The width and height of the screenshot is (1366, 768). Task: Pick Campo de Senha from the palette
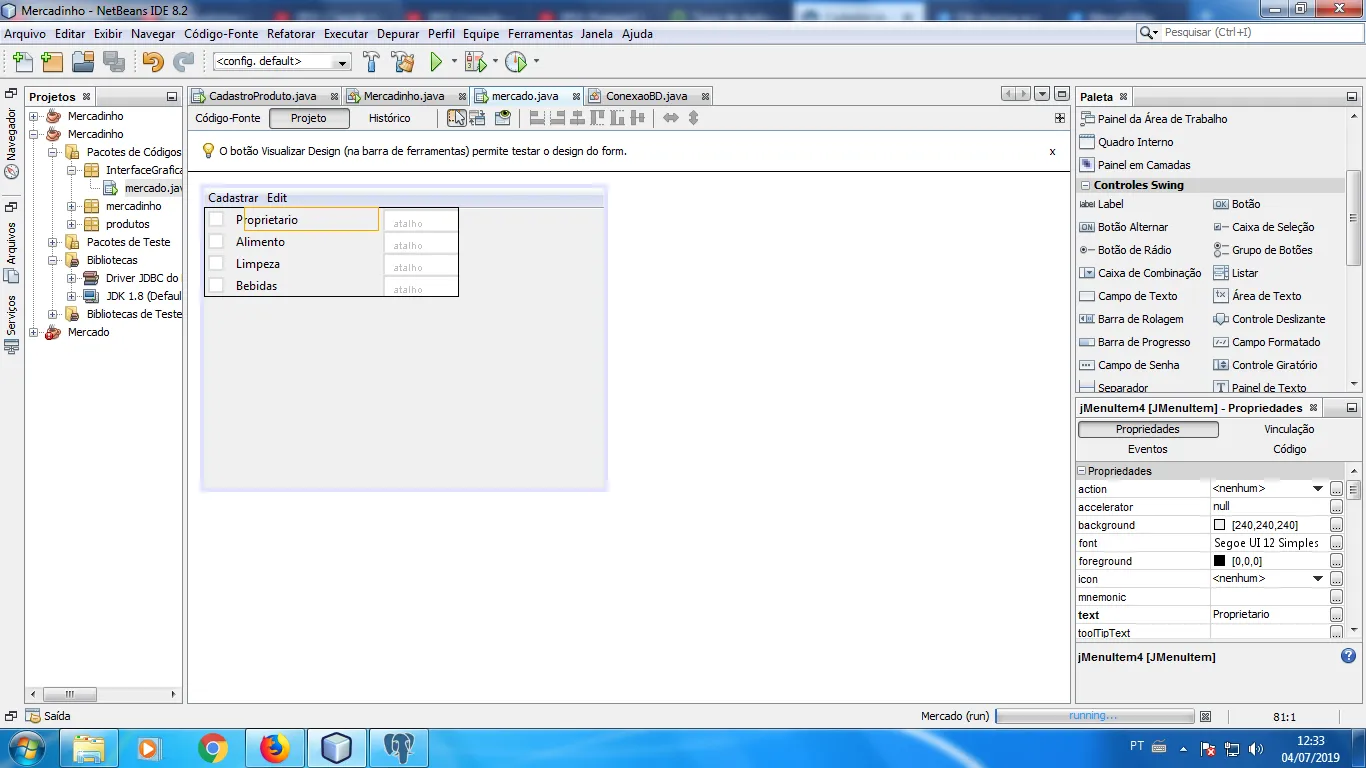coord(1130,365)
